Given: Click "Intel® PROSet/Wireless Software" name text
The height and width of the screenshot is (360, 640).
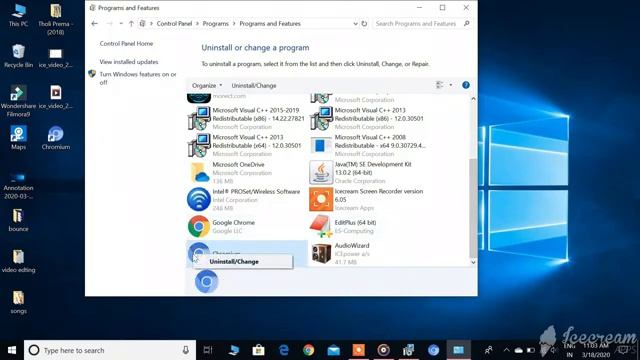Looking at the screenshot, I should point(256,191).
